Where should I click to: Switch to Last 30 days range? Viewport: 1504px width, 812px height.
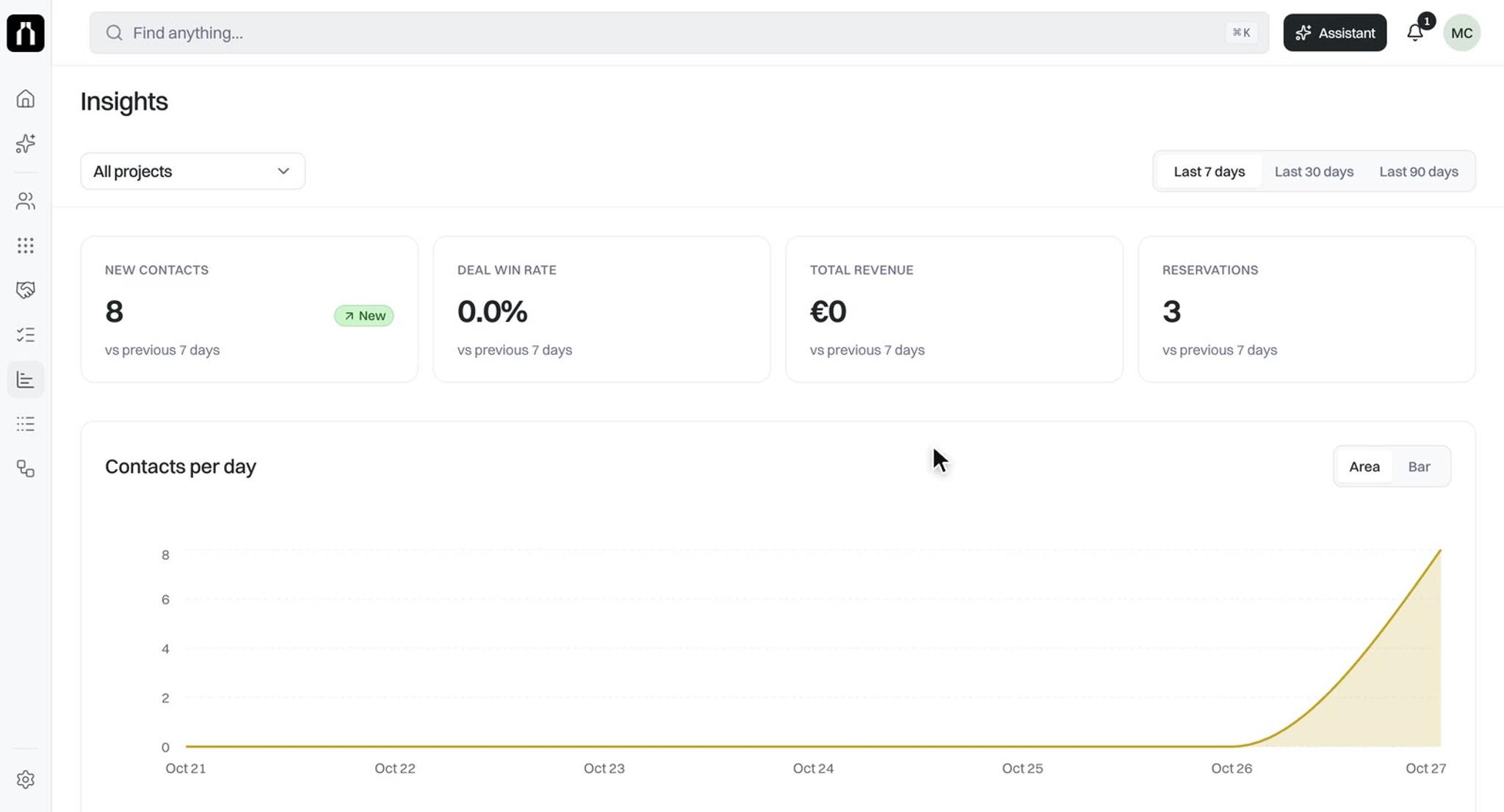point(1314,172)
